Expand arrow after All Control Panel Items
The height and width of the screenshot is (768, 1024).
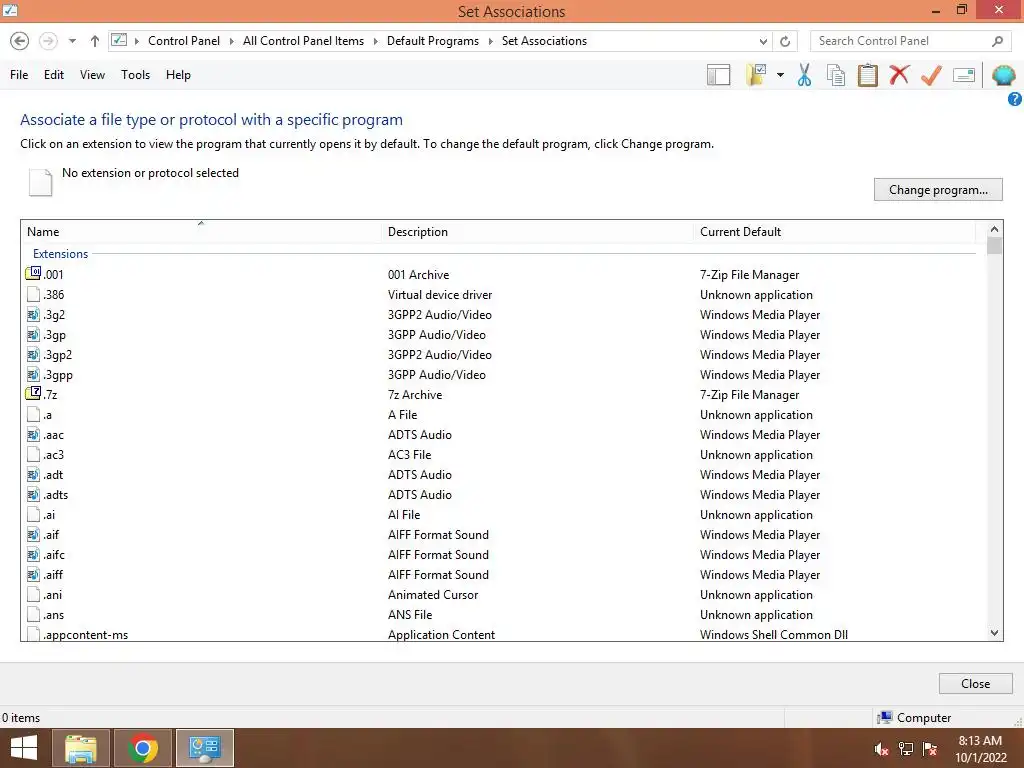376,41
